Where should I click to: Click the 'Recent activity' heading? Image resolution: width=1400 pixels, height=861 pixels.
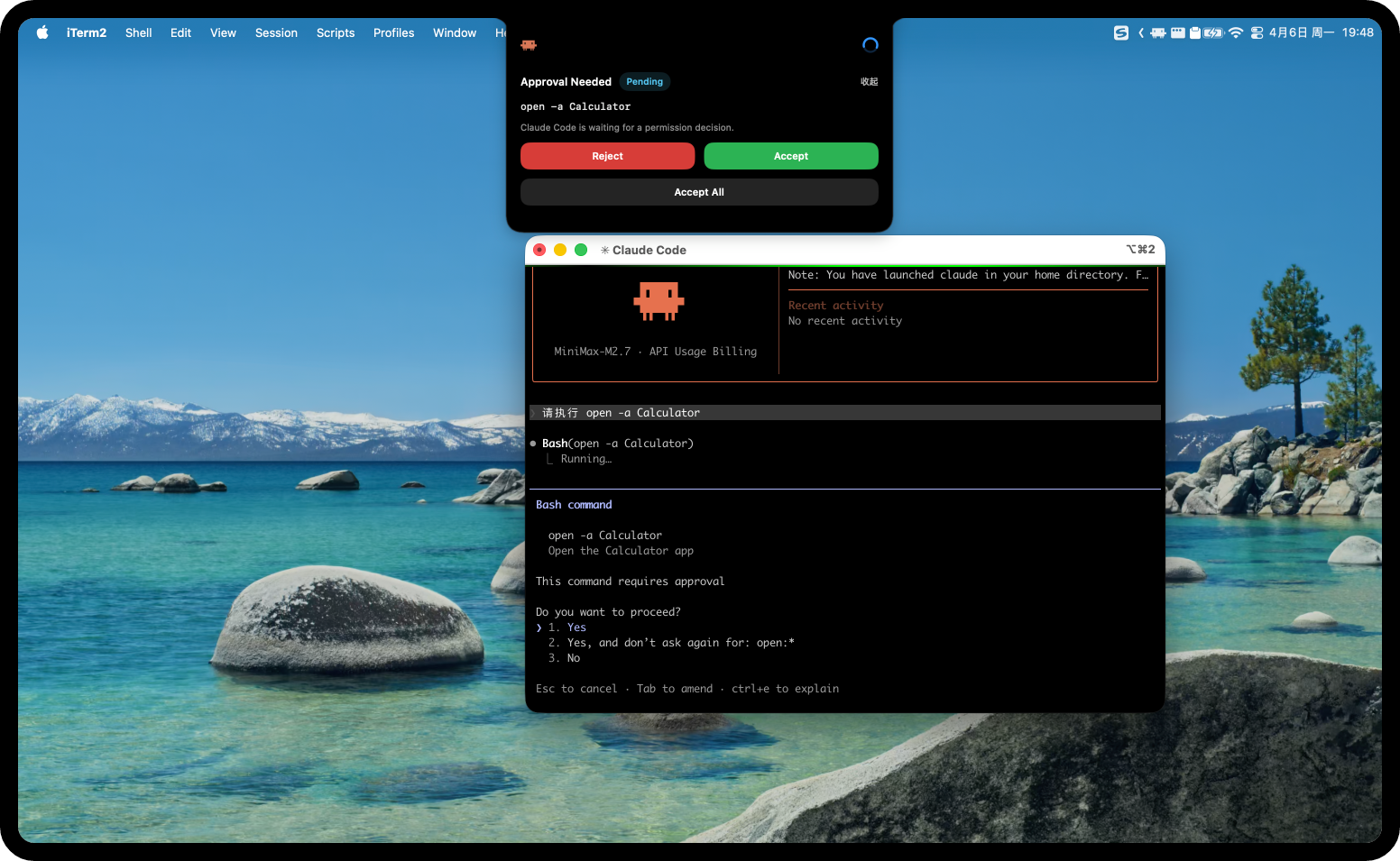tap(836, 306)
